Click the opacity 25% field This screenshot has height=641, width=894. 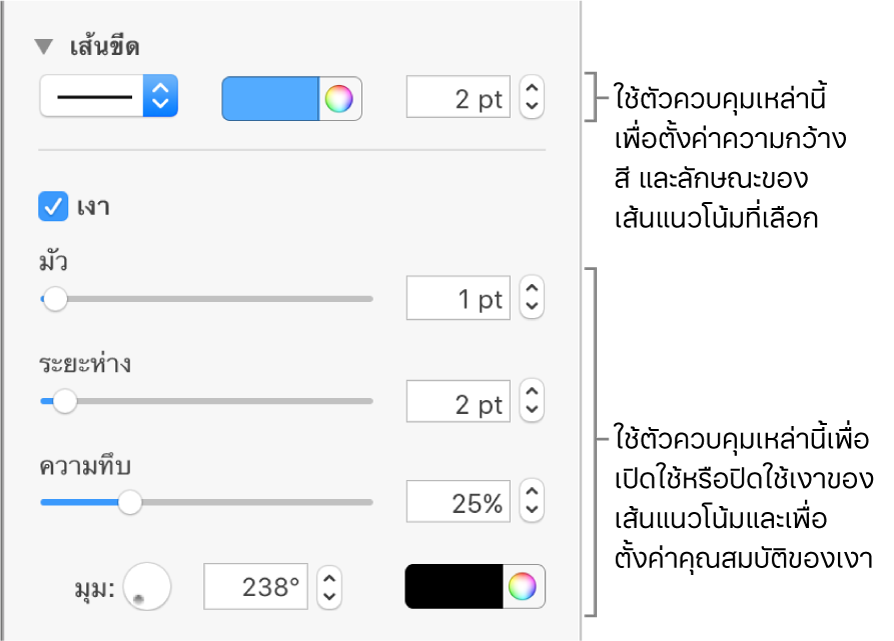(x=458, y=503)
